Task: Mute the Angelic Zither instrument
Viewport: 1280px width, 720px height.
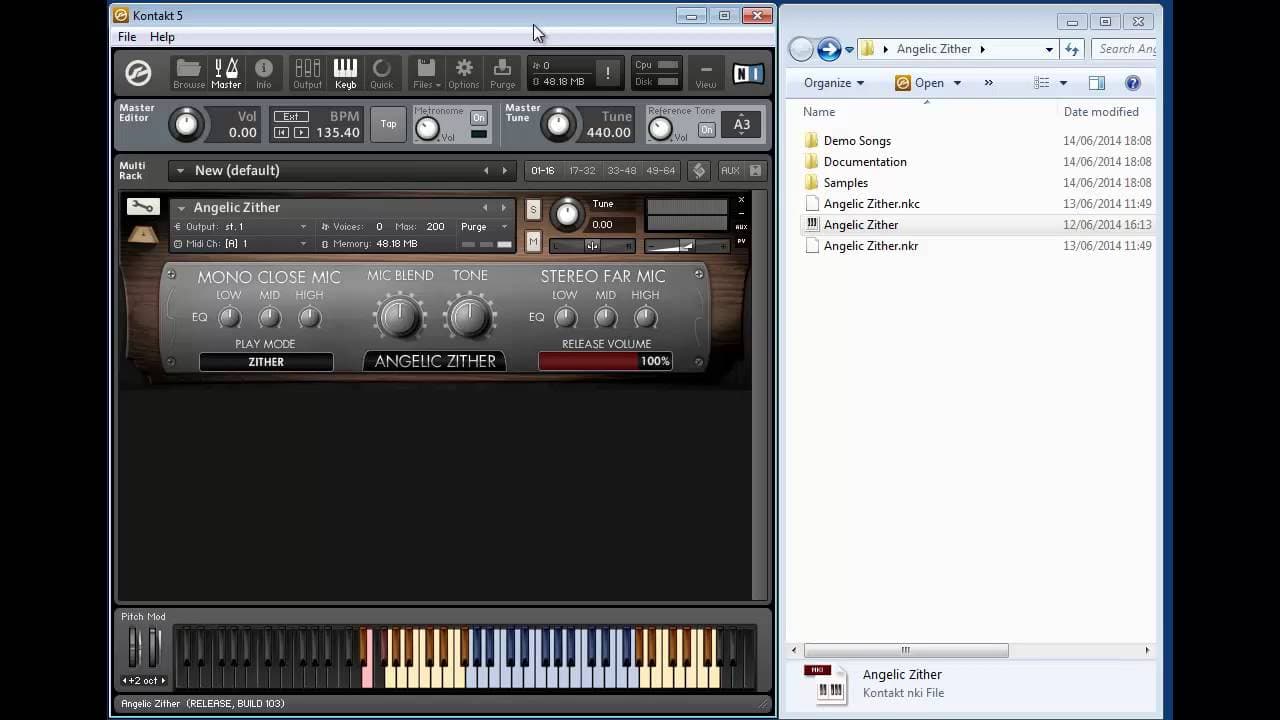Action: click(x=533, y=241)
